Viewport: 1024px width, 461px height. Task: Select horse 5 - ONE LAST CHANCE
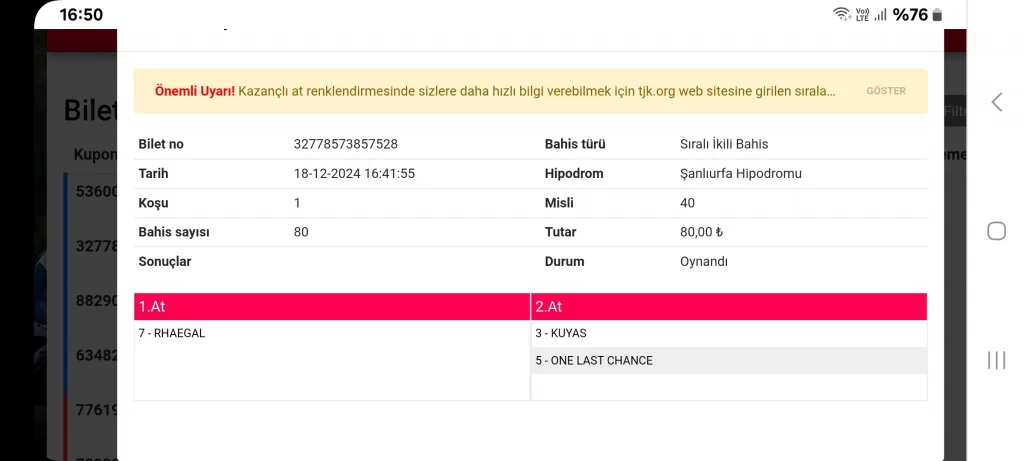point(594,360)
